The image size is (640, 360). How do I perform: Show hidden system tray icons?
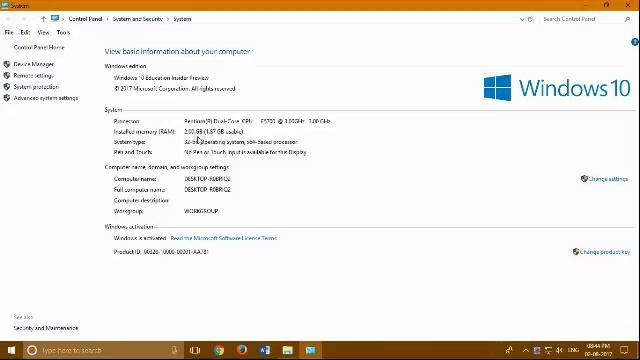coord(526,350)
